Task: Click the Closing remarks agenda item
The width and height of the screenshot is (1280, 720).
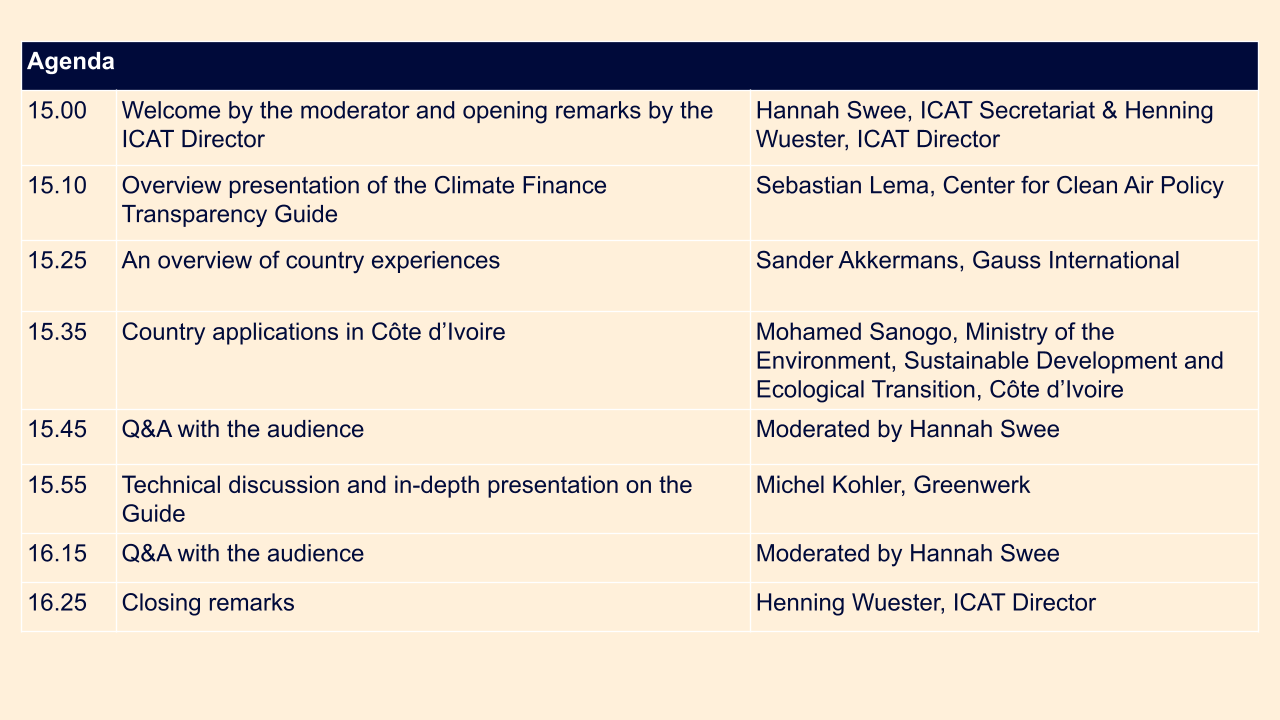Action: 208,603
